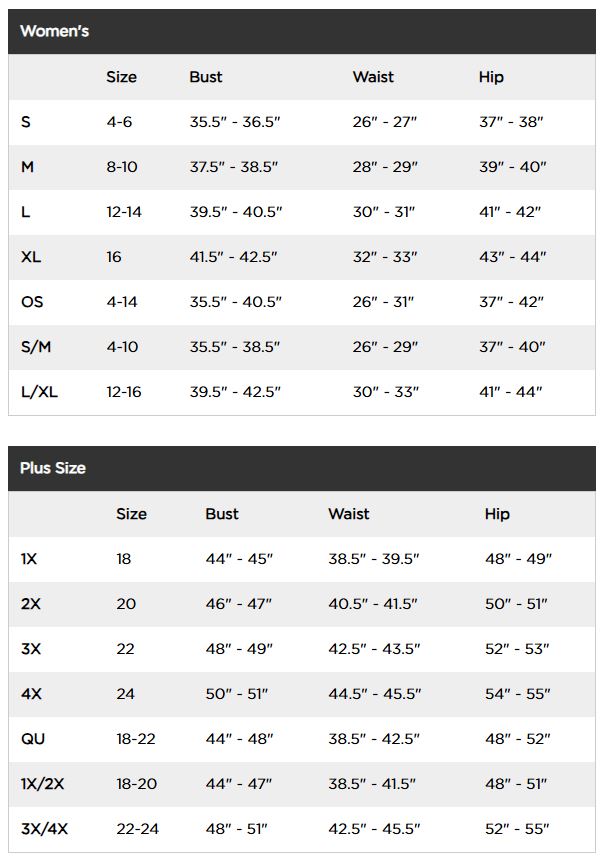Viewport: 604px width, 864px height.
Task: Click the S/M row label
Action: (35, 347)
